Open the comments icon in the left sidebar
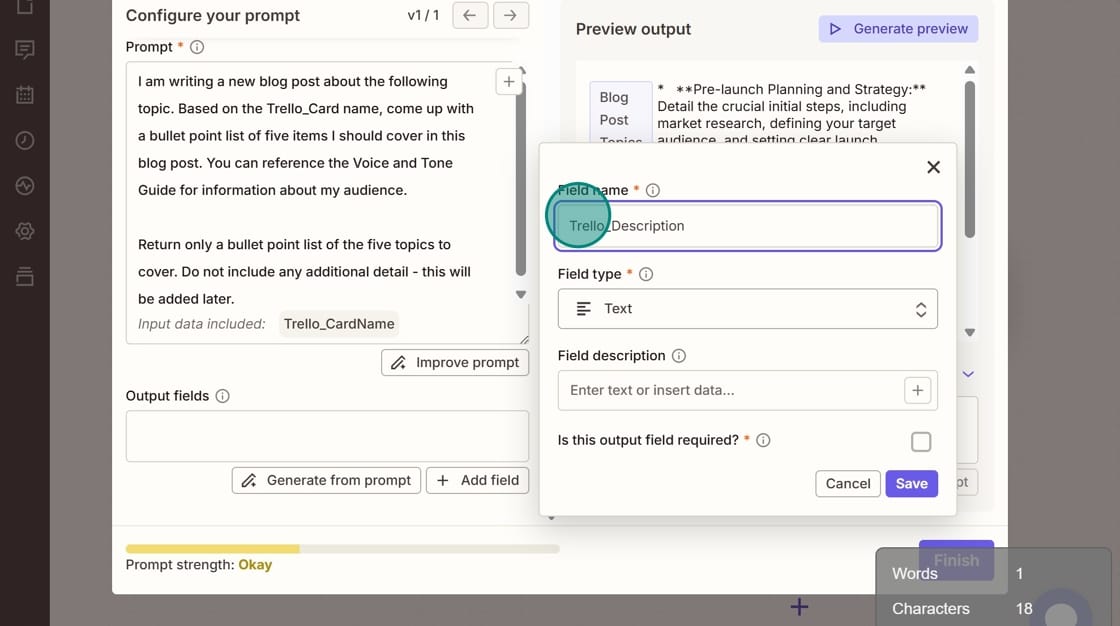1120x626 pixels. click(x=25, y=49)
